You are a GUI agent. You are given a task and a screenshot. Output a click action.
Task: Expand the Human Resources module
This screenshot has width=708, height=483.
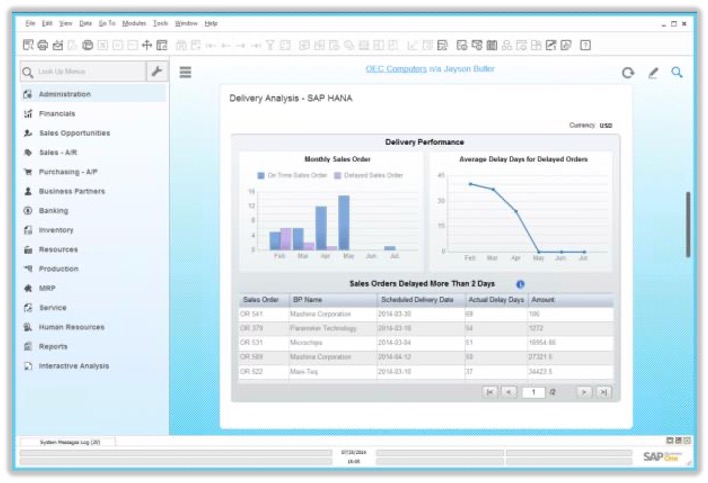(71, 327)
